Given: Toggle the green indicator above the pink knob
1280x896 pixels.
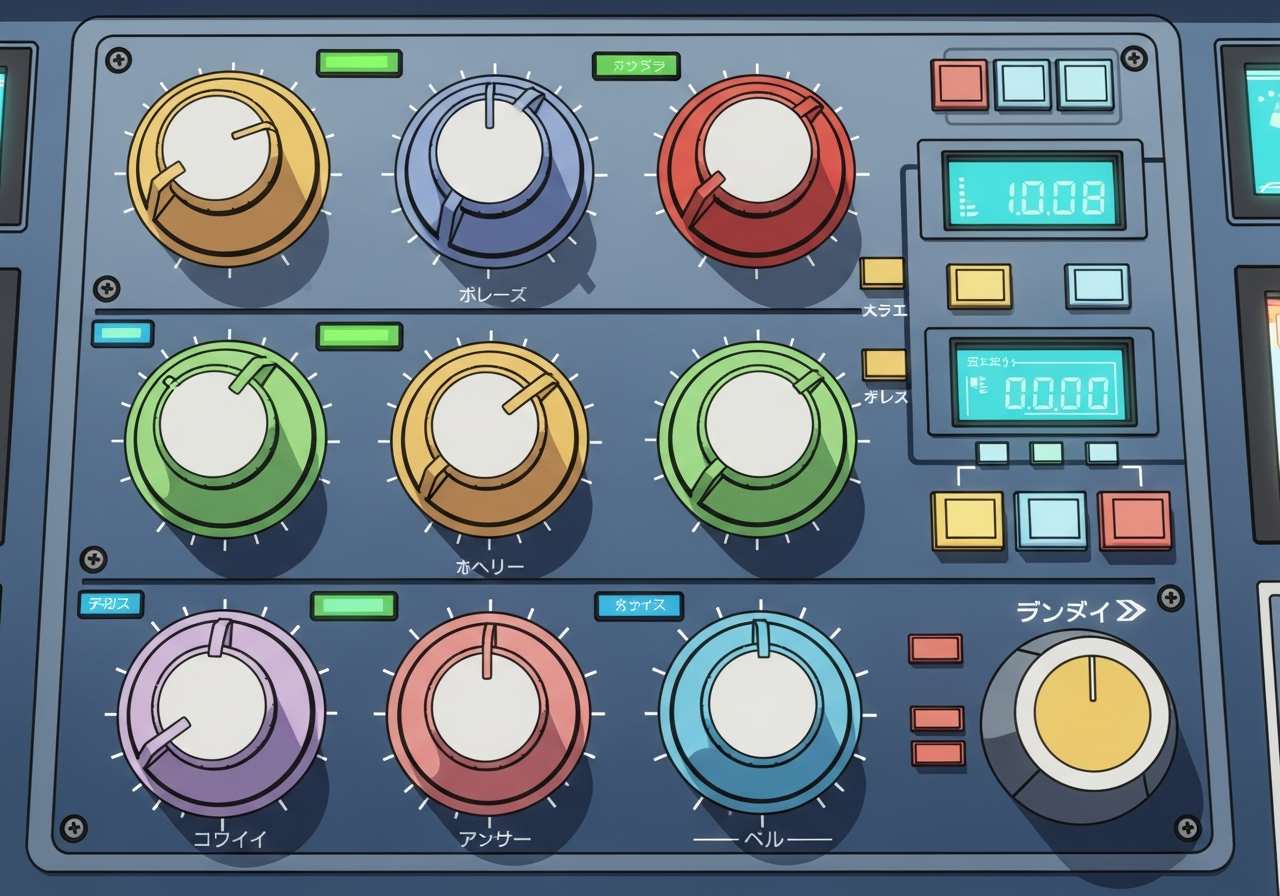Looking at the screenshot, I should [x=353, y=606].
